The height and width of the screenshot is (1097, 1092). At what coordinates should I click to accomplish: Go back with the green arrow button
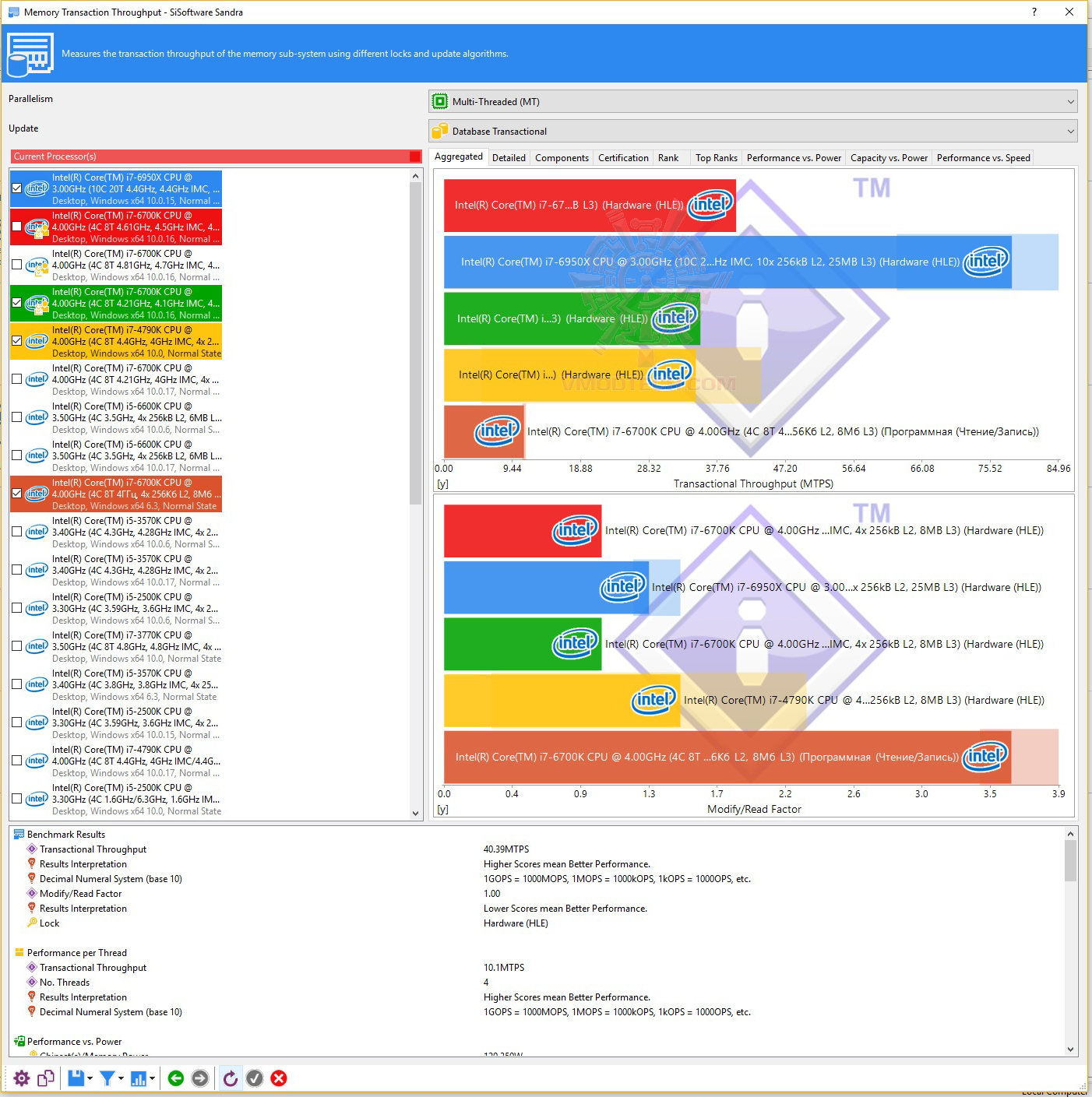tap(176, 1078)
